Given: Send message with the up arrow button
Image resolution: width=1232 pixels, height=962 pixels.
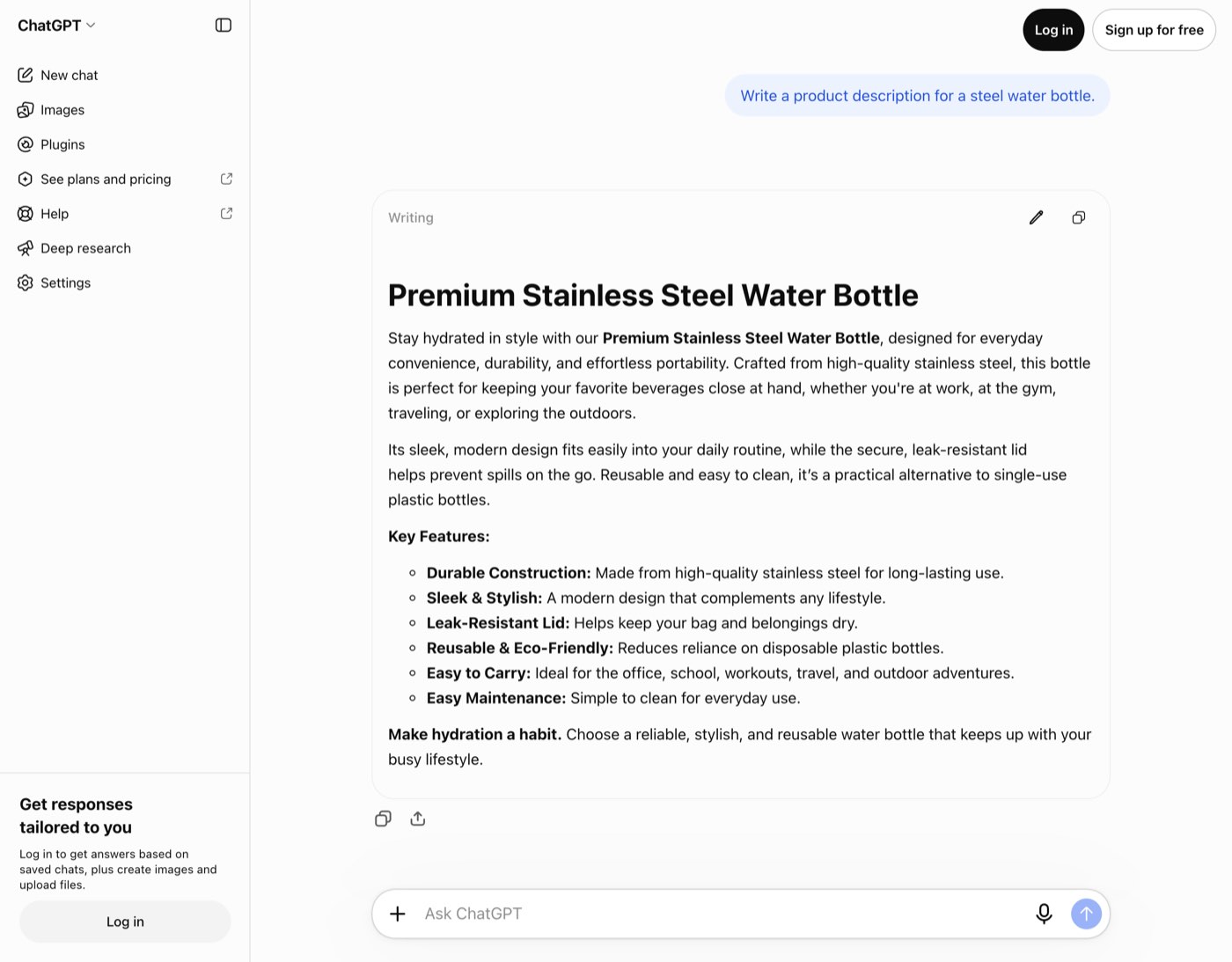Looking at the screenshot, I should click(1086, 914).
